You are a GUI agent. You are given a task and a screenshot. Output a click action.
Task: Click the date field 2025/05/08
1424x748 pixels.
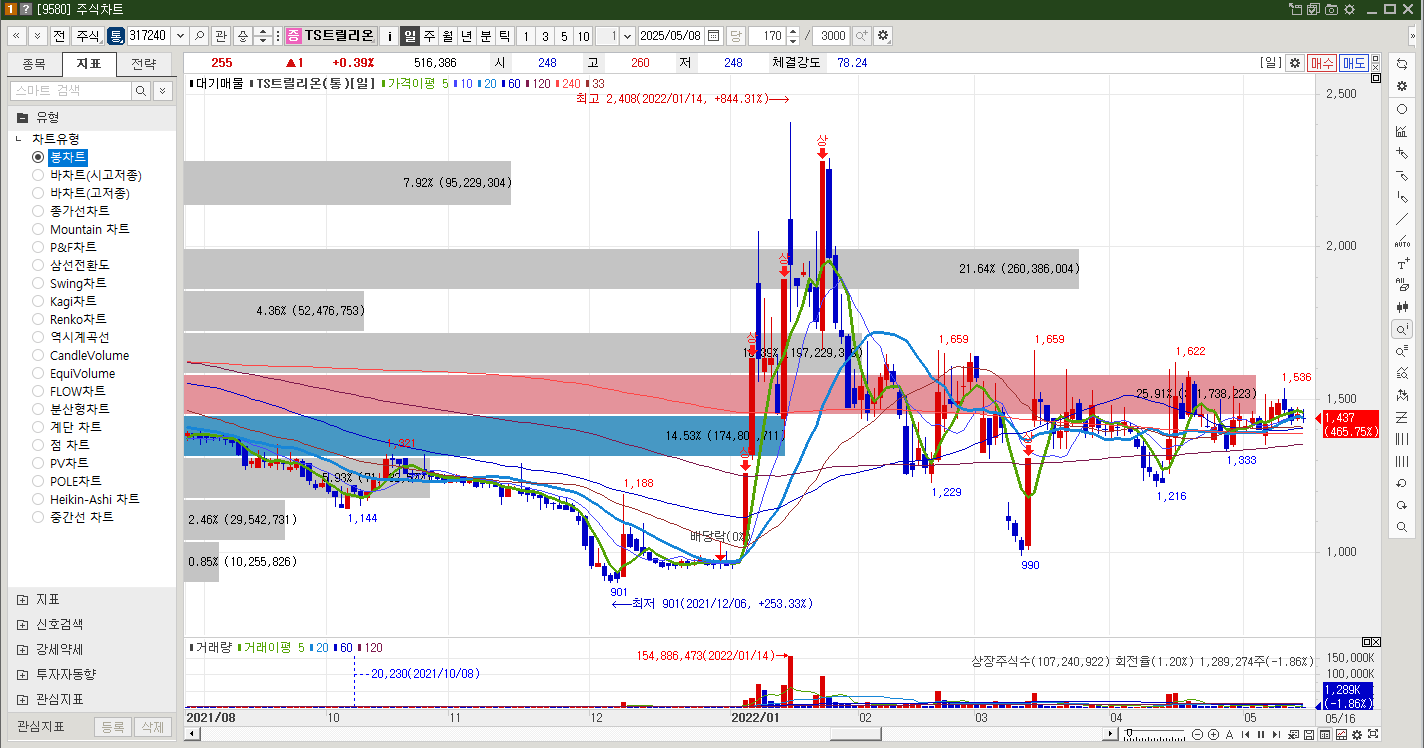coord(671,35)
